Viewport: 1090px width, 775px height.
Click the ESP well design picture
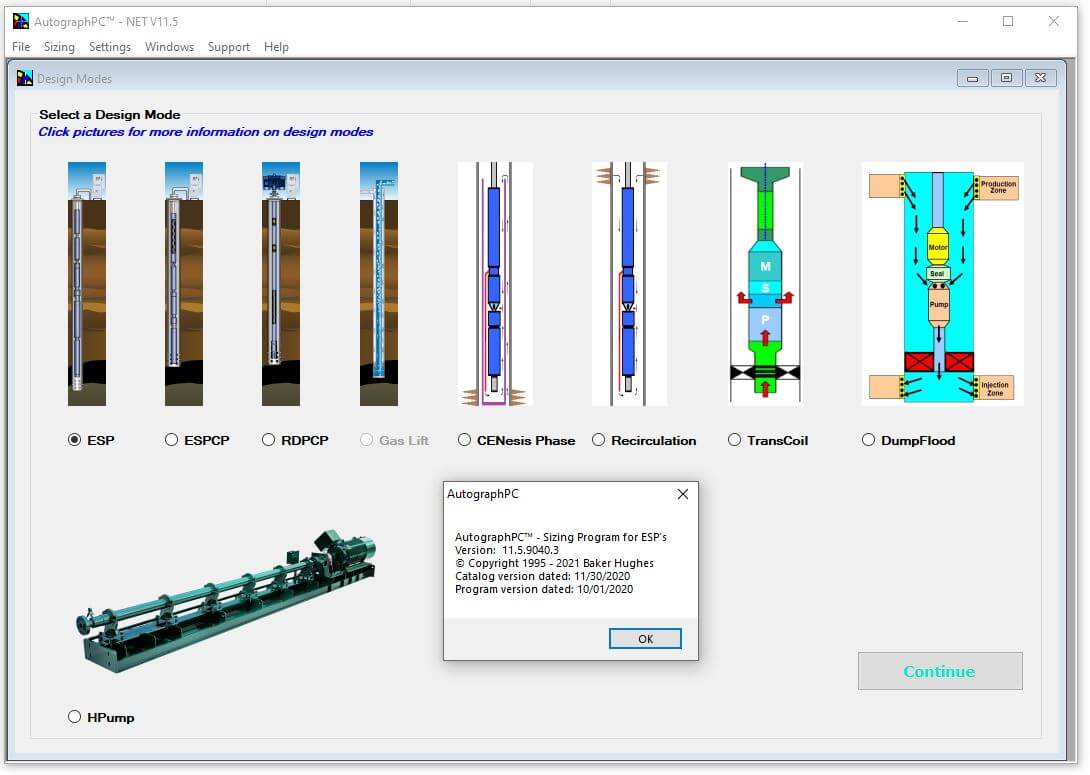click(x=86, y=283)
